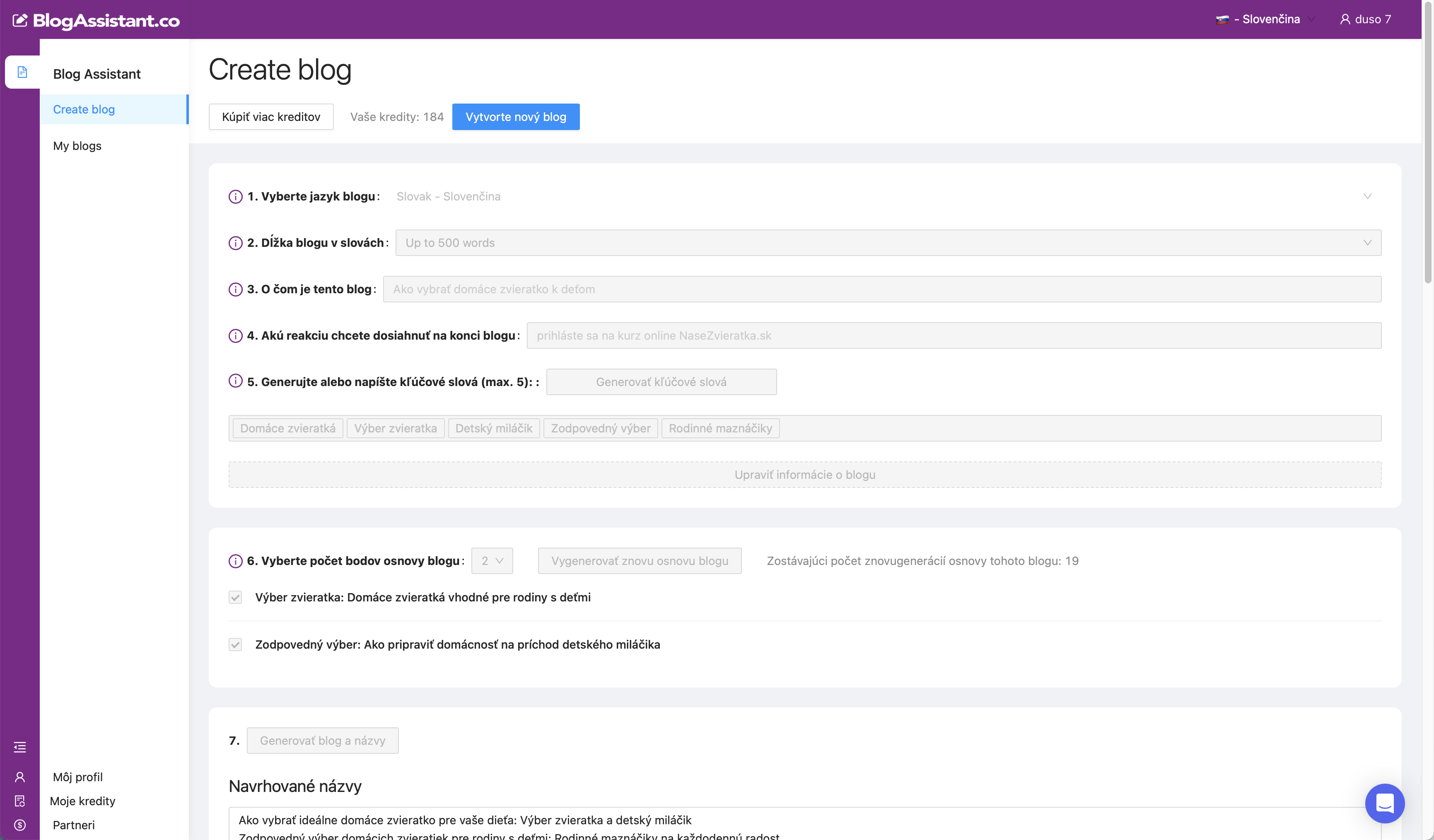Click info icon beside keyword generation step

click(x=235, y=381)
